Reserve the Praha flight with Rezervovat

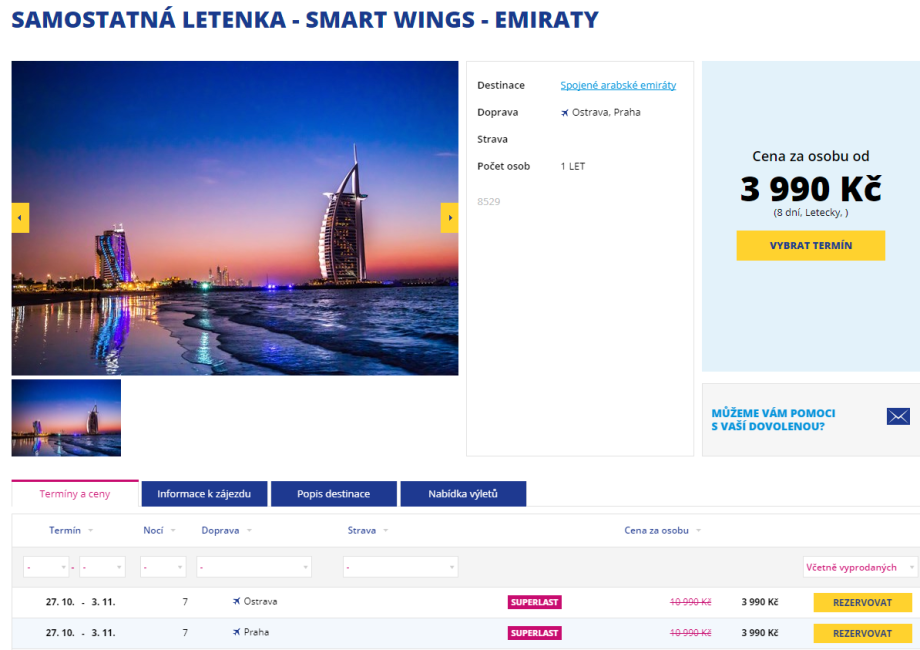(862, 633)
